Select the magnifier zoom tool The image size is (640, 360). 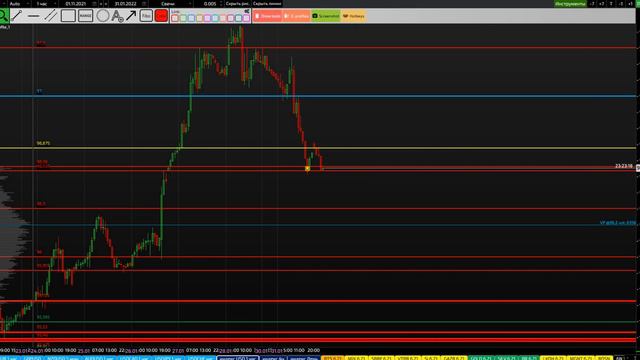pos(3,16)
